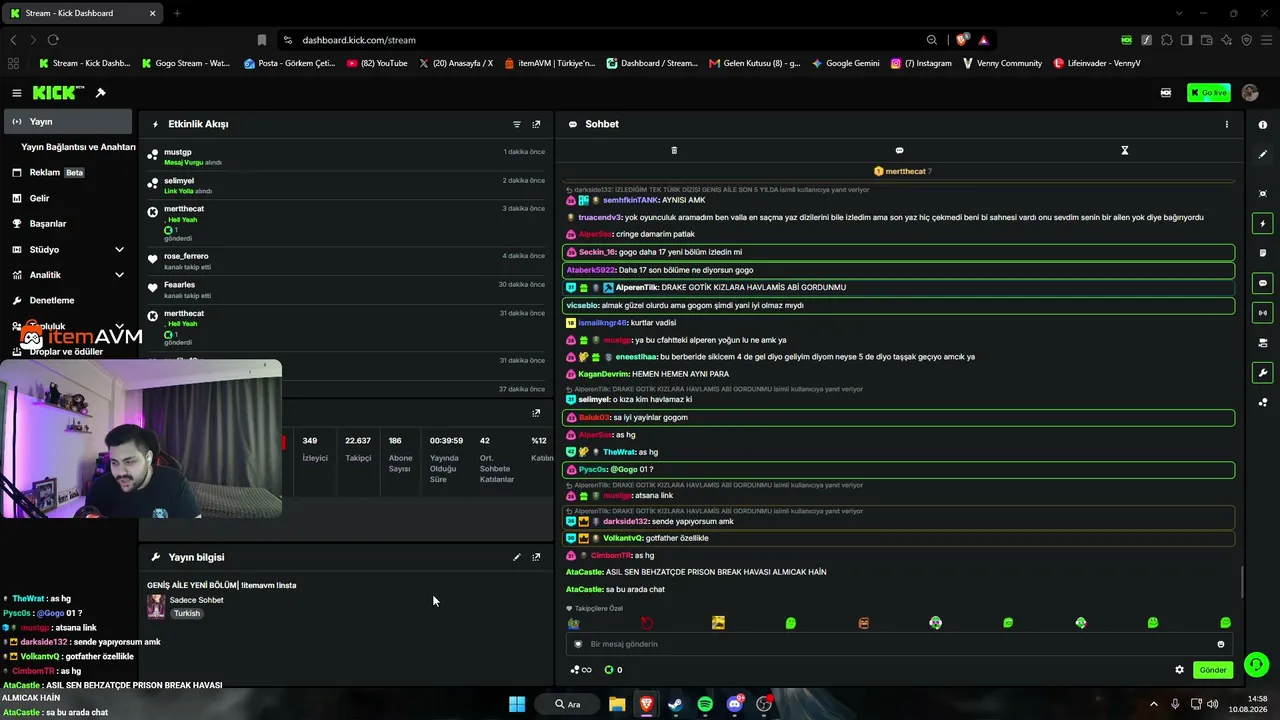Show hidden system tray icons
The width and height of the screenshot is (1280, 720).
[1153, 704]
